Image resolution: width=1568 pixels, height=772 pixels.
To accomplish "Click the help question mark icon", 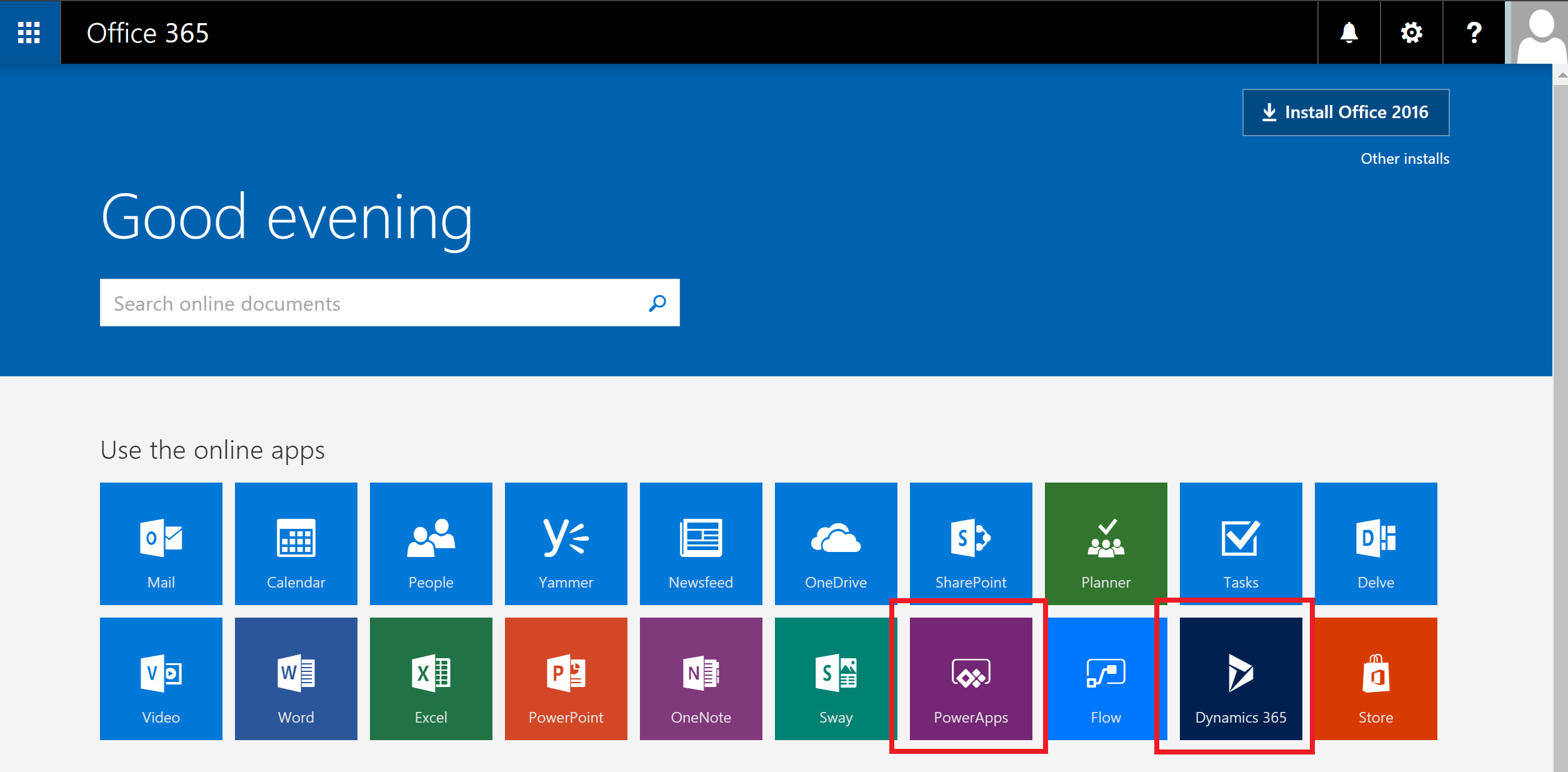I will [x=1474, y=32].
